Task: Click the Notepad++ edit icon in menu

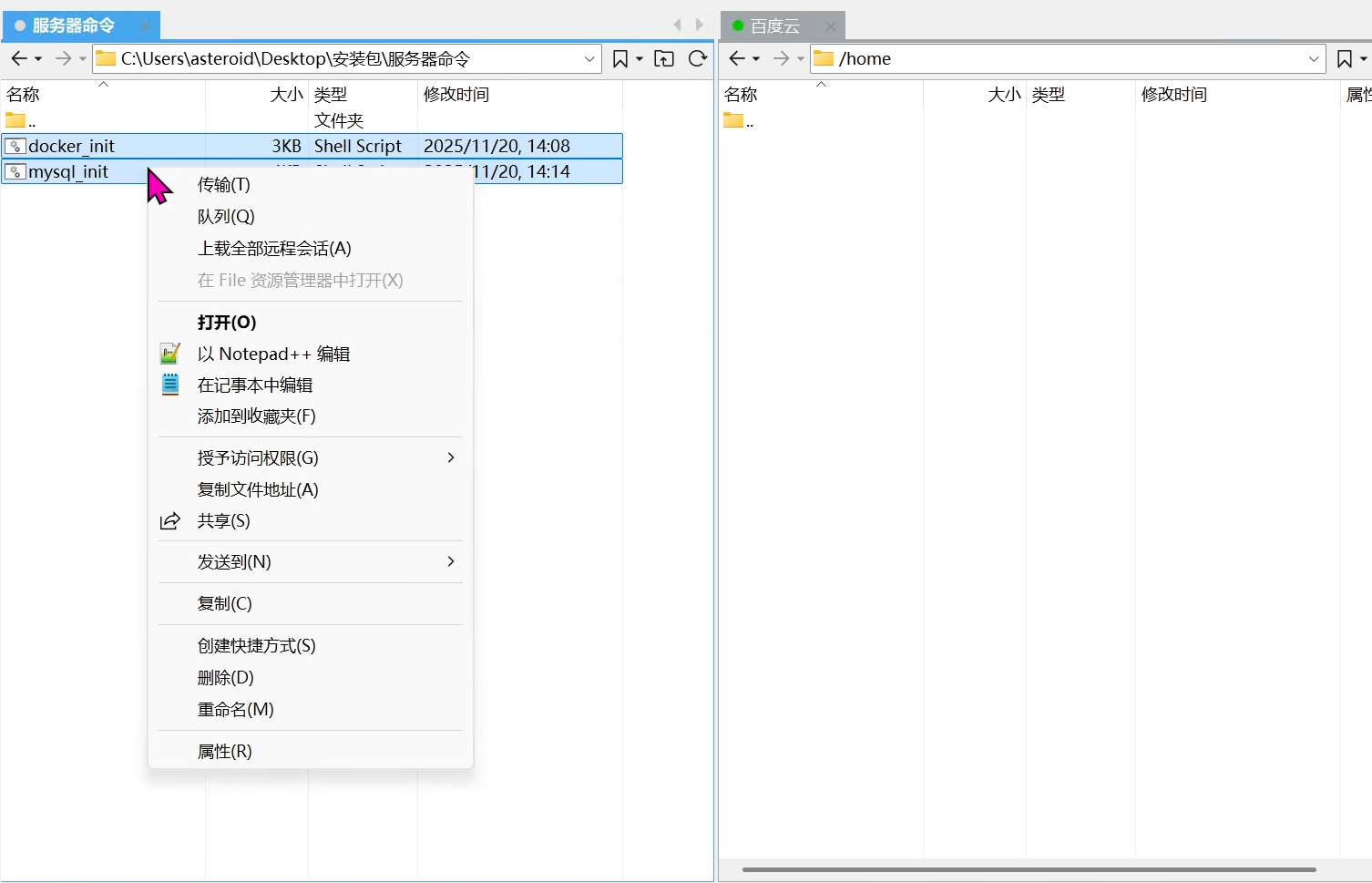Action: pyautogui.click(x=170, y=354)
